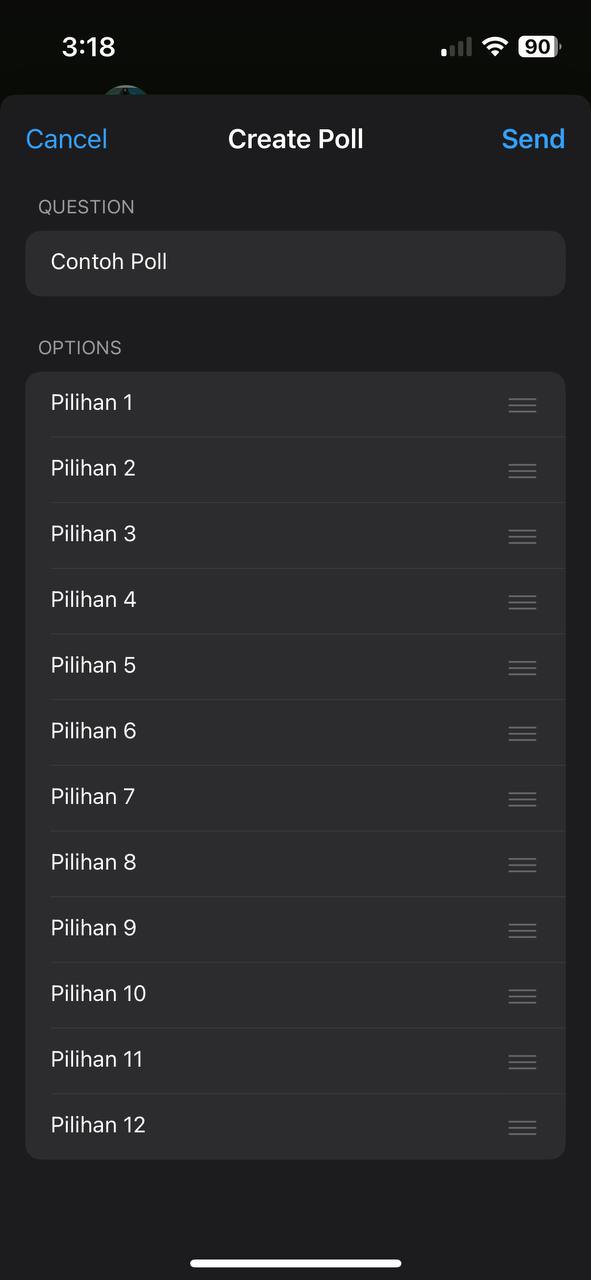Viewport: 591px width, 1280px height.
Task: Cancel the poll creation
Action: point(66,139)
